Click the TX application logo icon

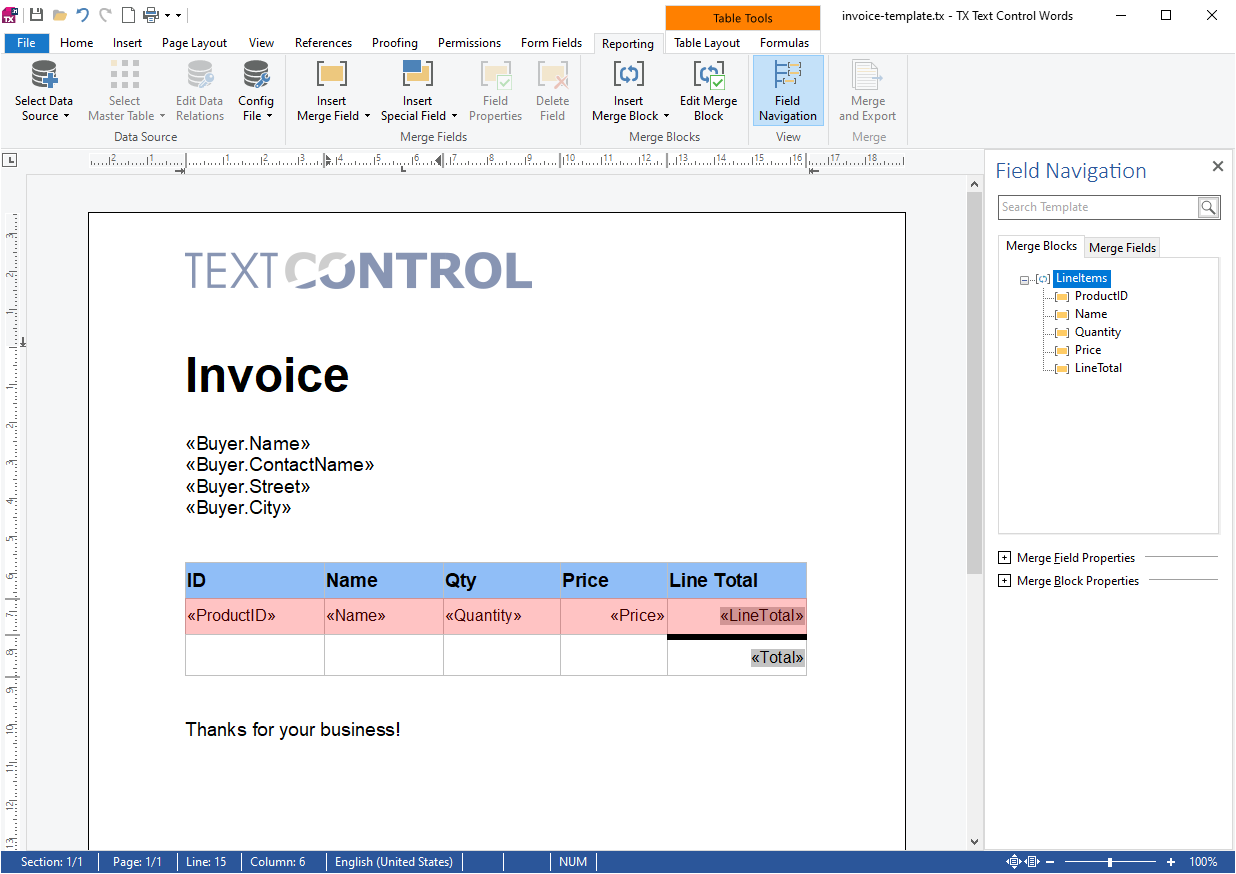pos(10,14)
